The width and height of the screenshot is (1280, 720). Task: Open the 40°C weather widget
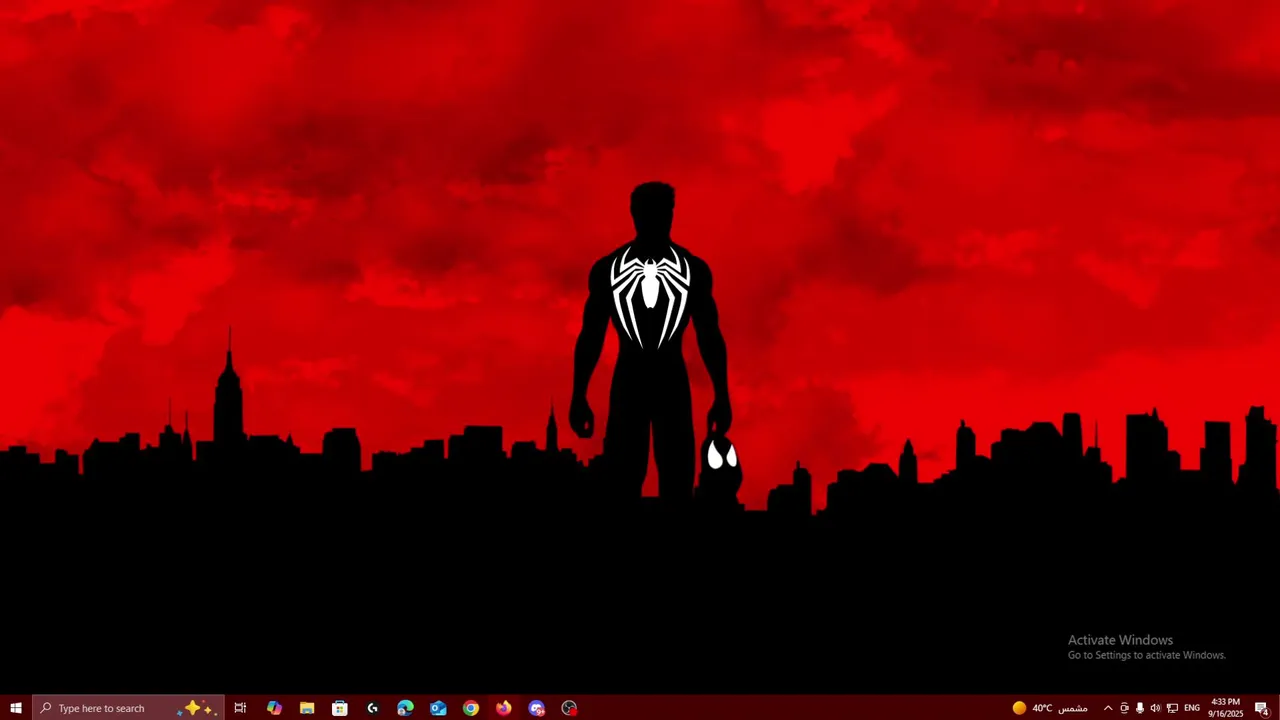tap(1049, 708)
